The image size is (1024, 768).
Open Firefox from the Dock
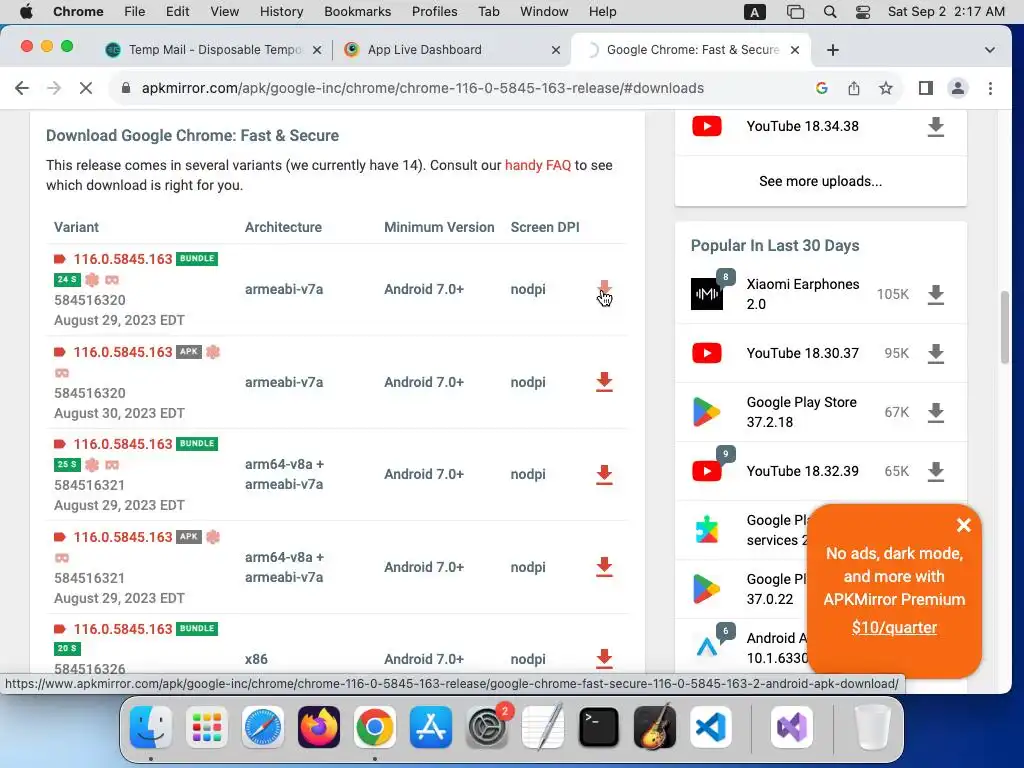click(x=319, y=728)
